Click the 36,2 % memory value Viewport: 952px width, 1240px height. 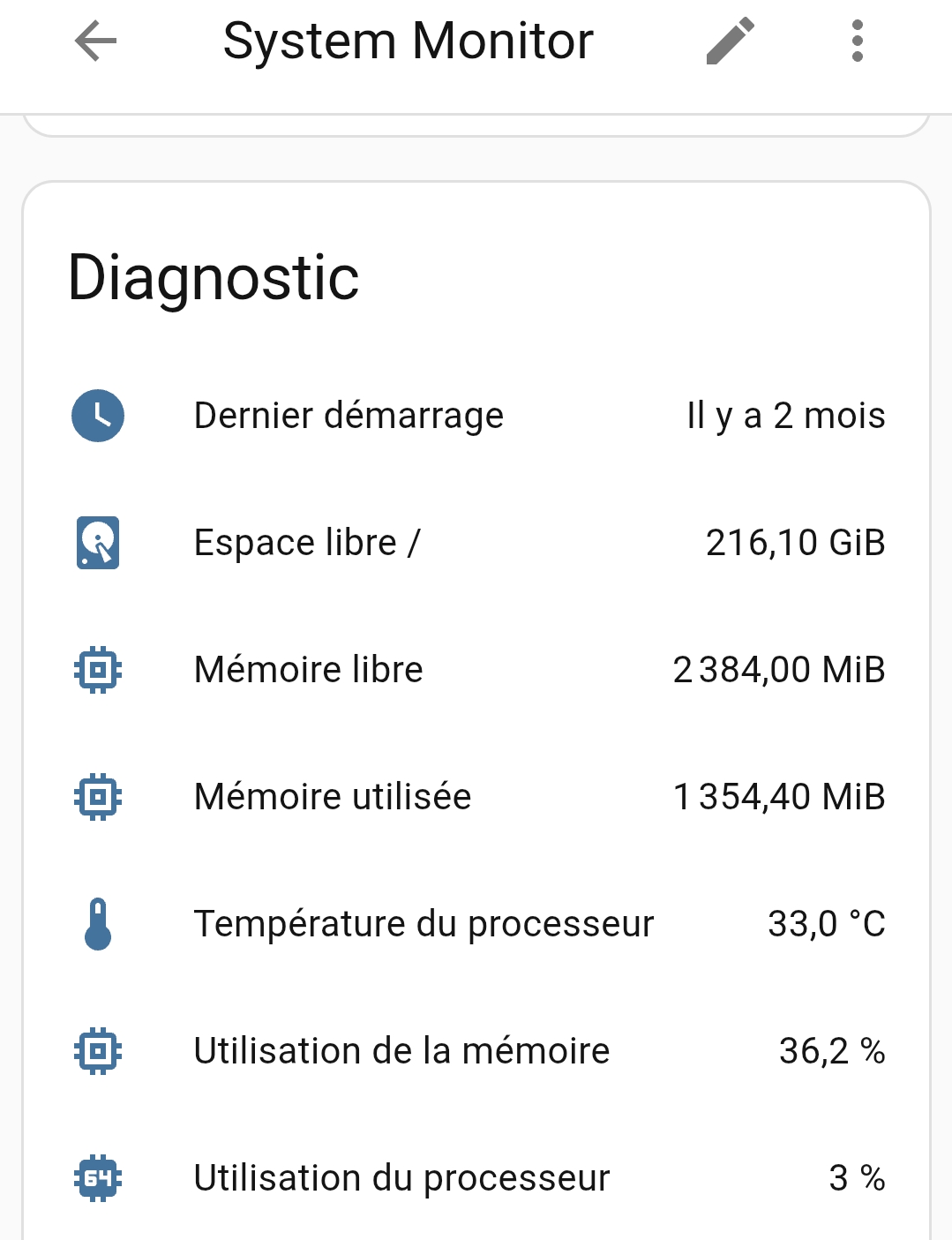tap(831, 1051)
